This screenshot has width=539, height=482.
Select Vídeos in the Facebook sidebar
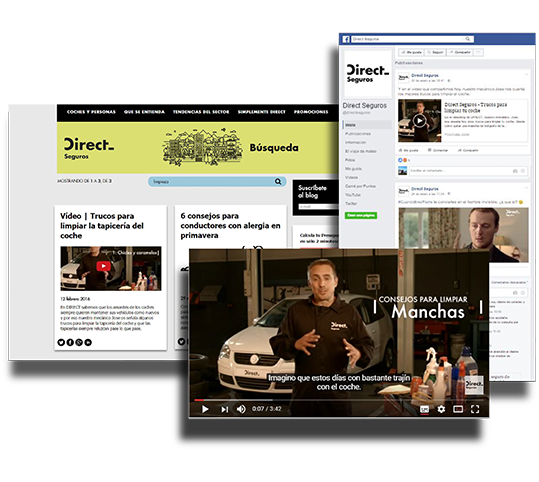[351, 177]
